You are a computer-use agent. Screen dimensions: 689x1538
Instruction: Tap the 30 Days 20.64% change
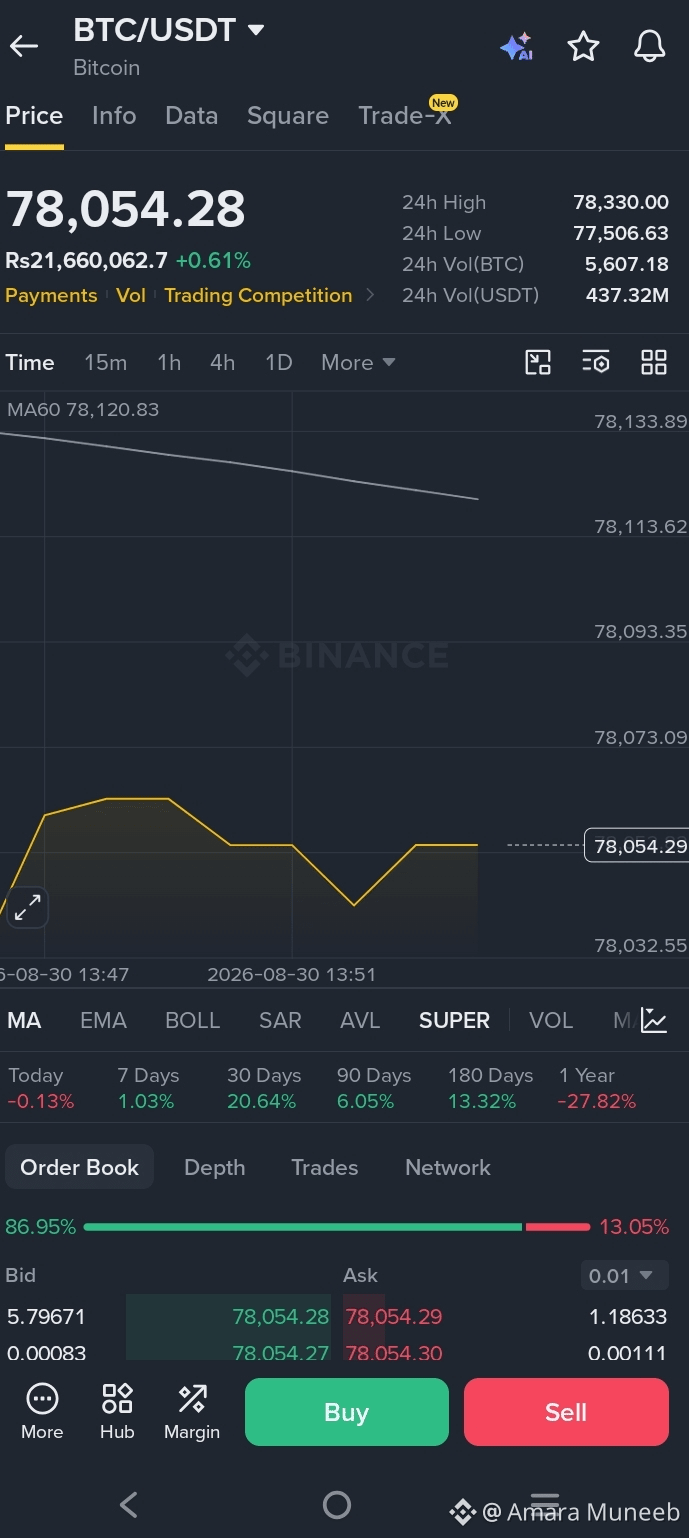(264, 1088)
